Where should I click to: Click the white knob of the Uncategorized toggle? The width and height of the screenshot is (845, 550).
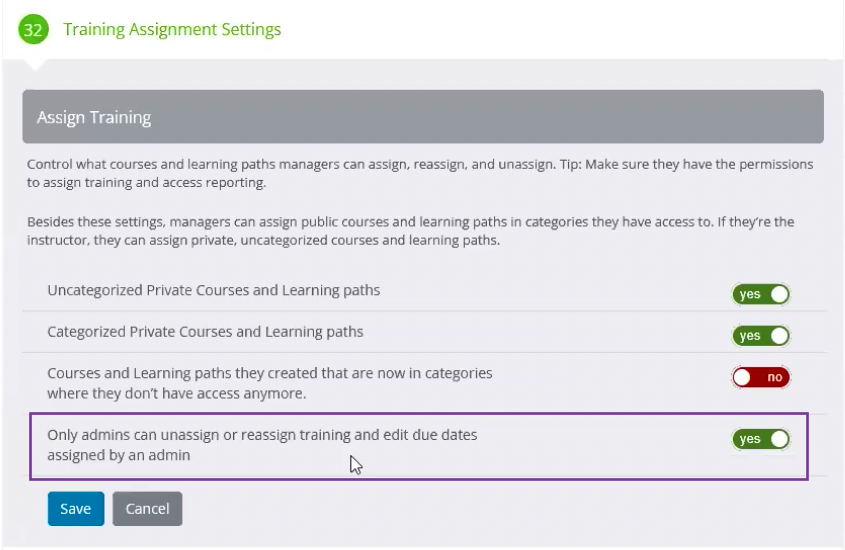(x=779, y=294)
